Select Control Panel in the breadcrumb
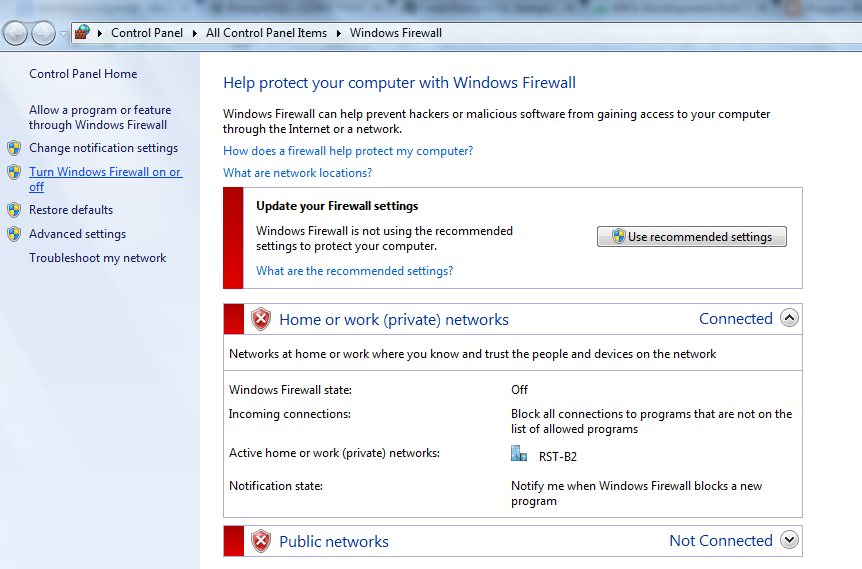The height and width of the screenshot is (569, 862). (x=147, y=33)
